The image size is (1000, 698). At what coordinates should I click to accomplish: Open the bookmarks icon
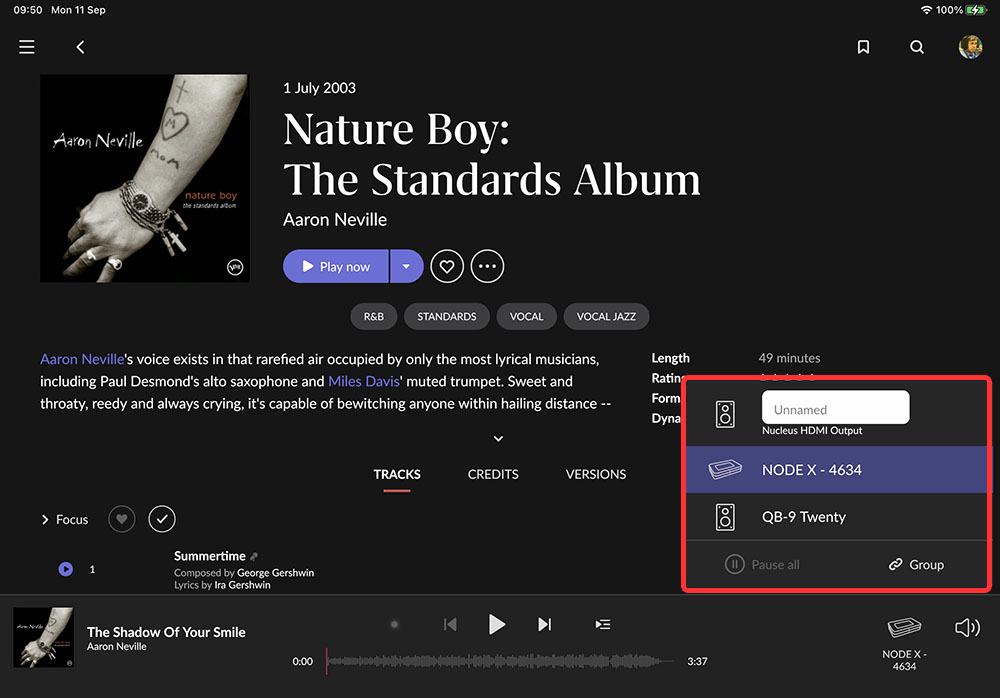click(863, 47)
